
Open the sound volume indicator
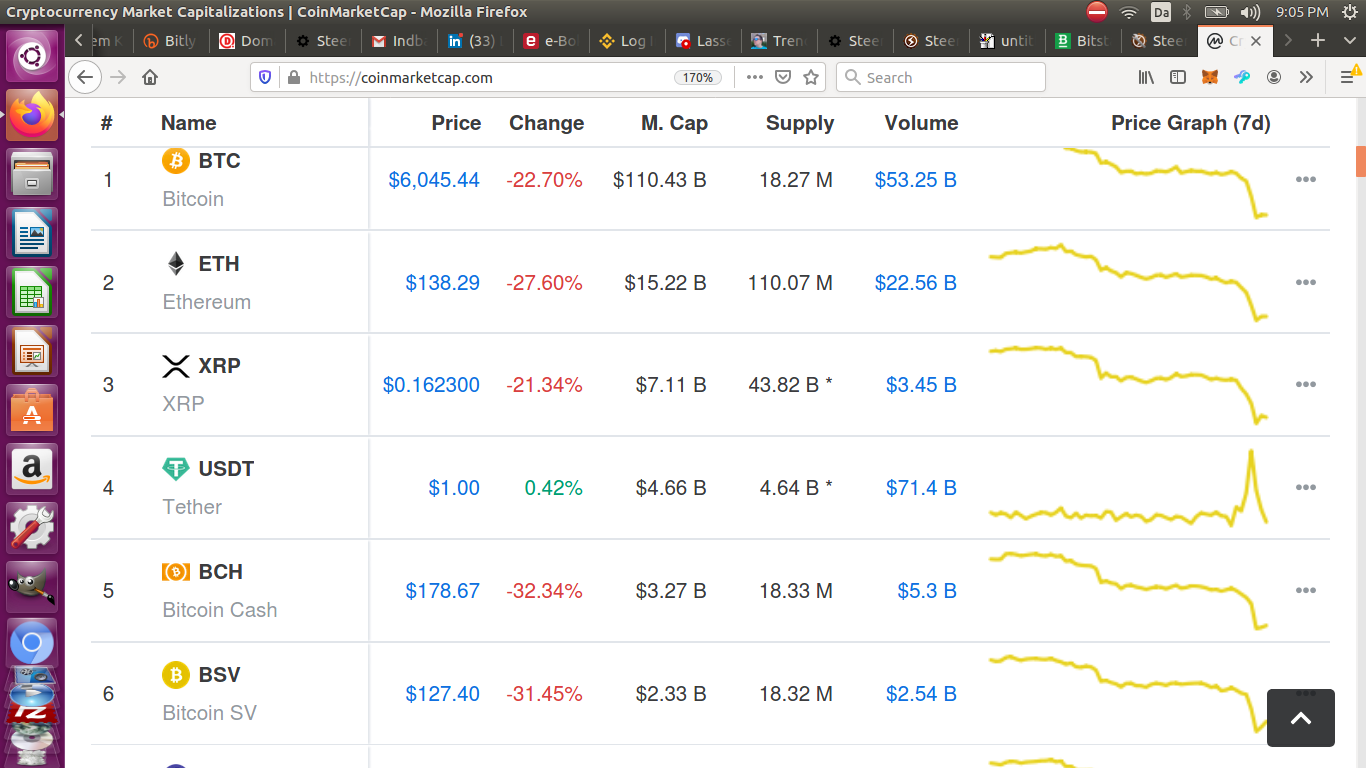1250,12
